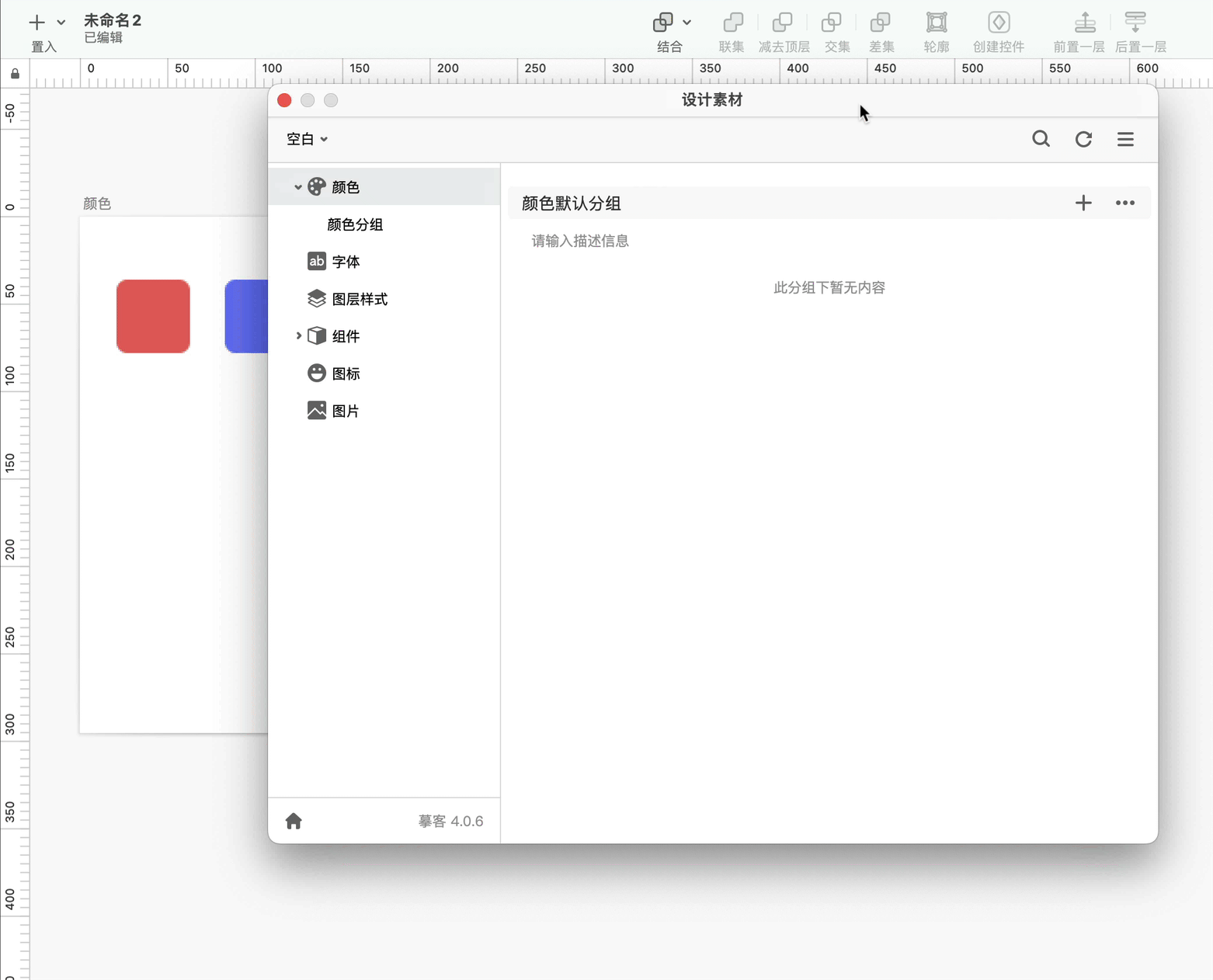Click the search icon in design materials
Image resolution: width=1213 pixels, height=980 pixels.
click(1041, 139)
